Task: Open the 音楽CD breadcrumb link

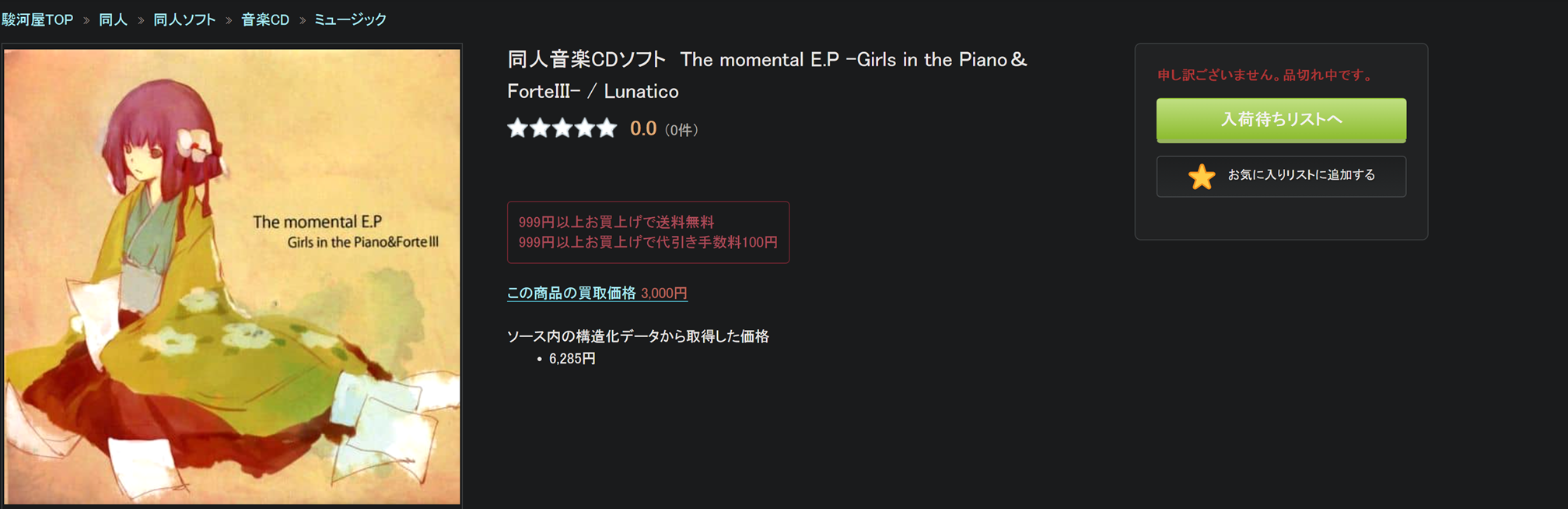Action: tap(265, 20)
